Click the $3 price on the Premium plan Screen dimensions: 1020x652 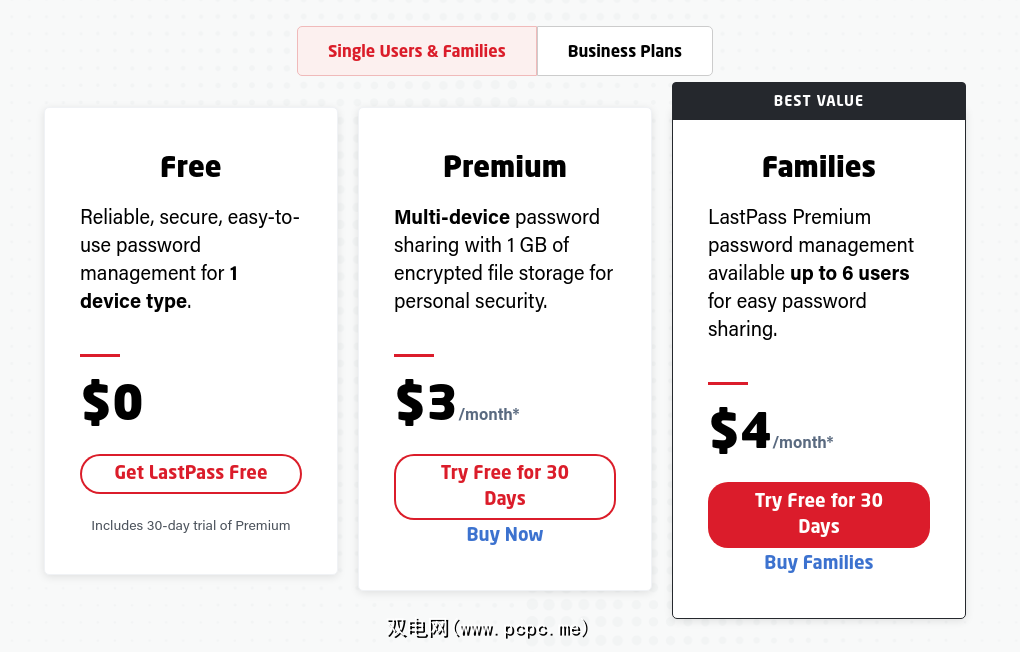[426, 402]
